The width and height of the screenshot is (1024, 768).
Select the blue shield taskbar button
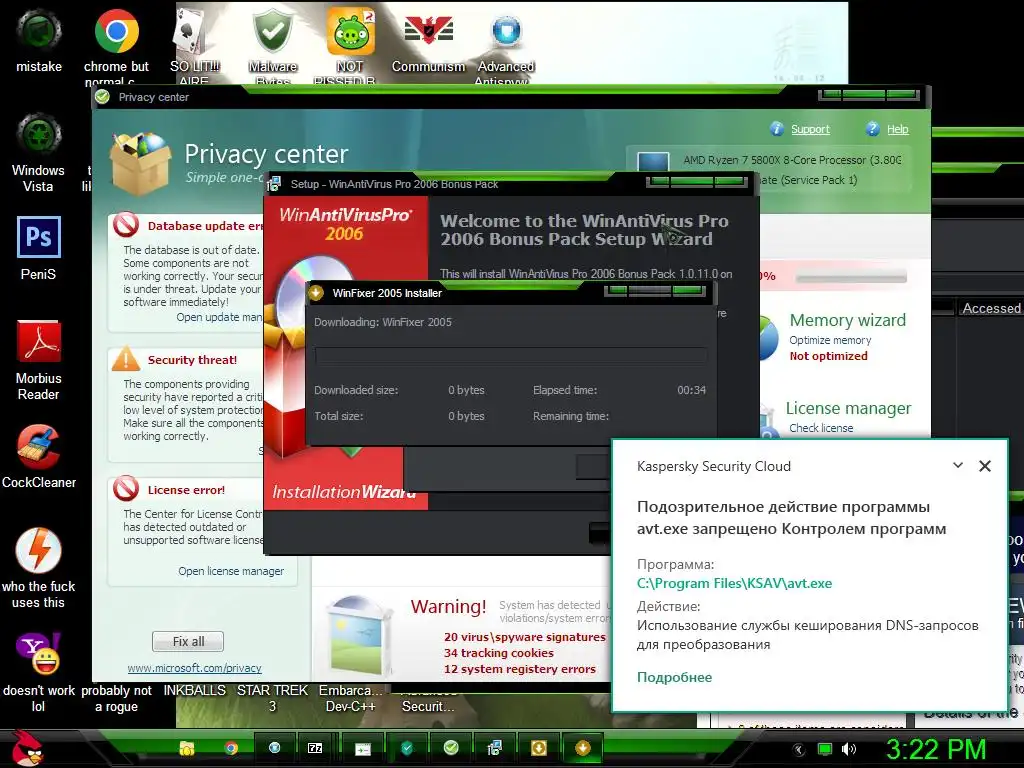point(406,748)
